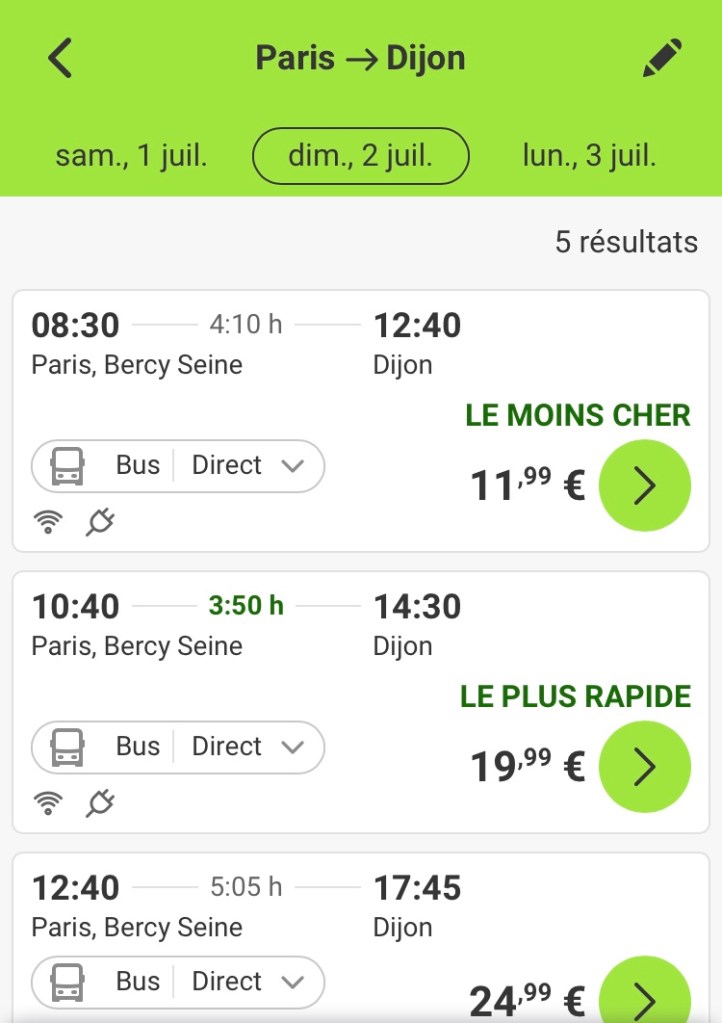The width and height of the screenshot is (722, 1023).
Task: Tap the Wi-Fi icon on 08:30 trip
Action: point(48,522)
